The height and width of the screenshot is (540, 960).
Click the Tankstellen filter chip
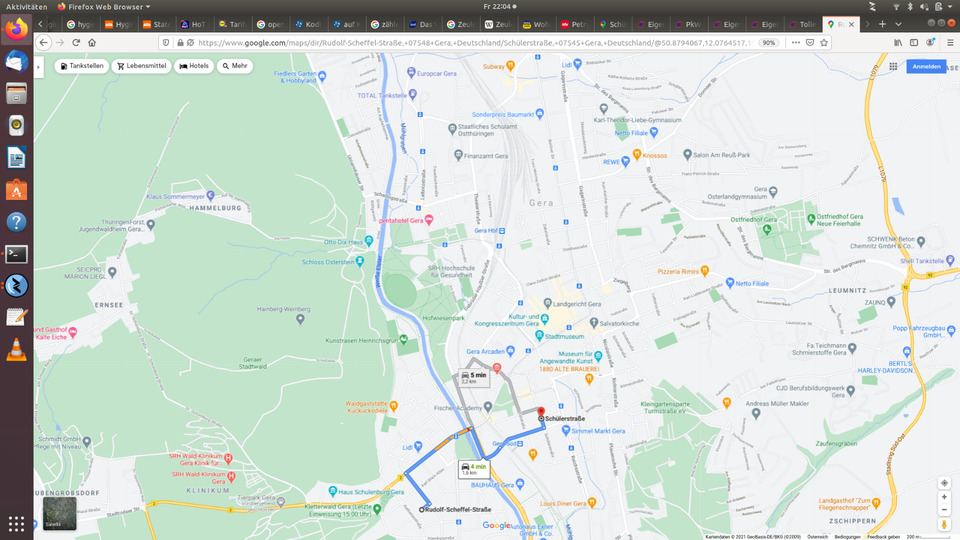(81, 66)
